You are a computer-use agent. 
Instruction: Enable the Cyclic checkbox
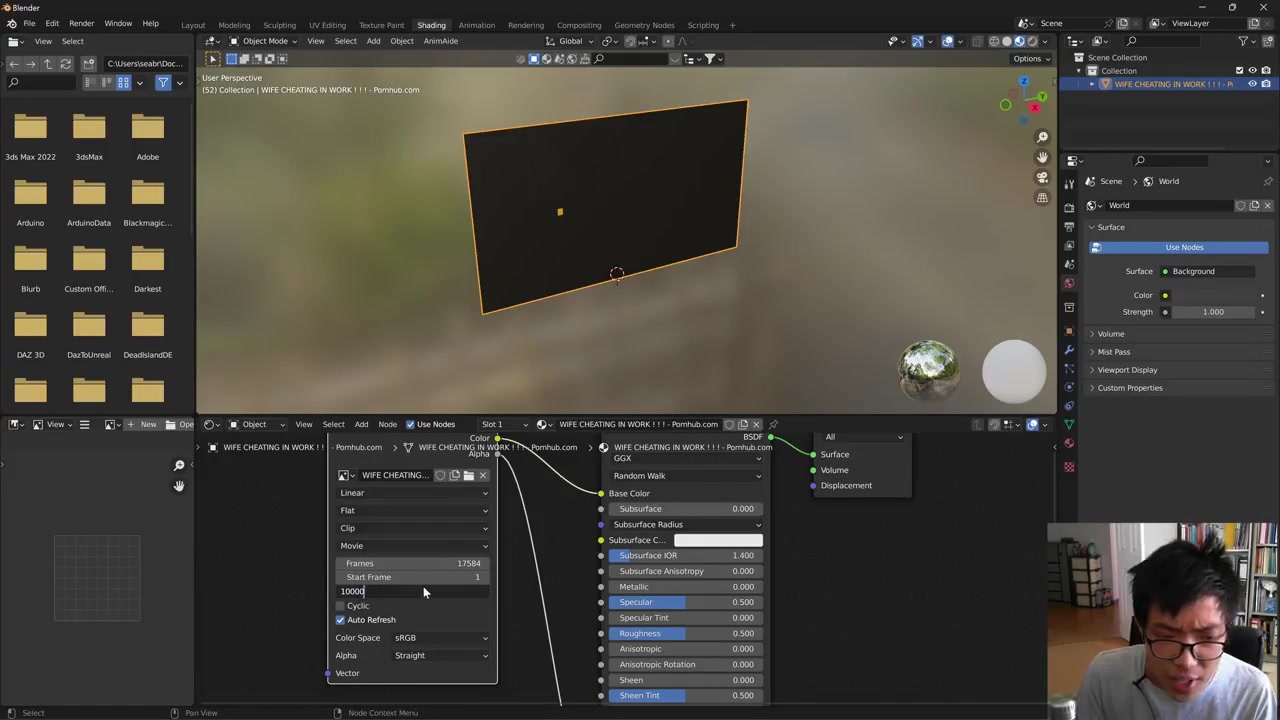340,606
